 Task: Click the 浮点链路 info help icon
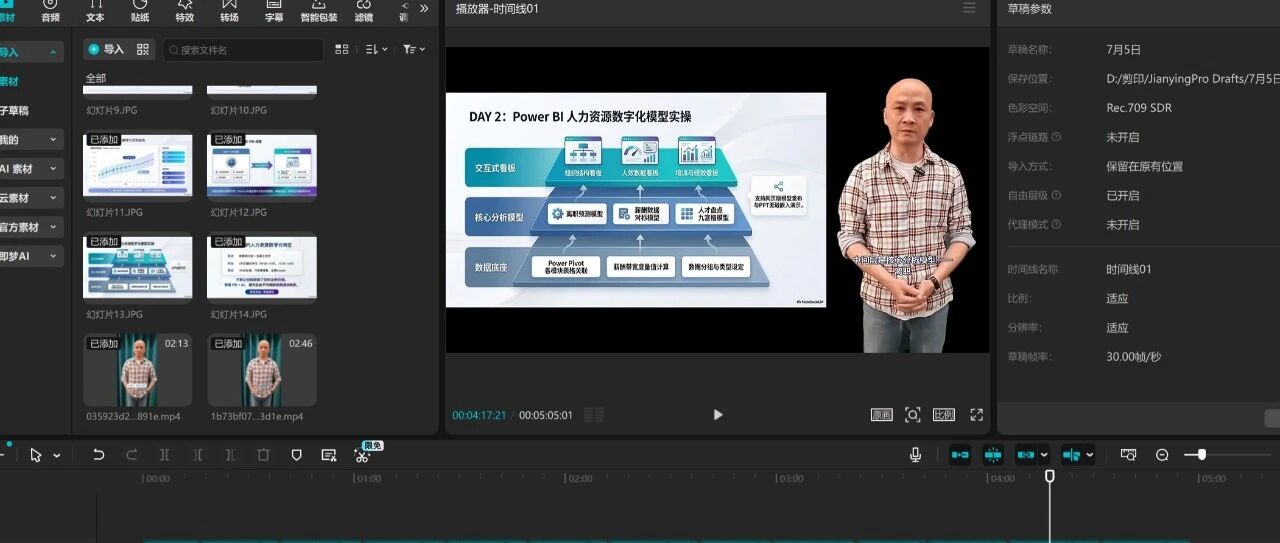1056,137
